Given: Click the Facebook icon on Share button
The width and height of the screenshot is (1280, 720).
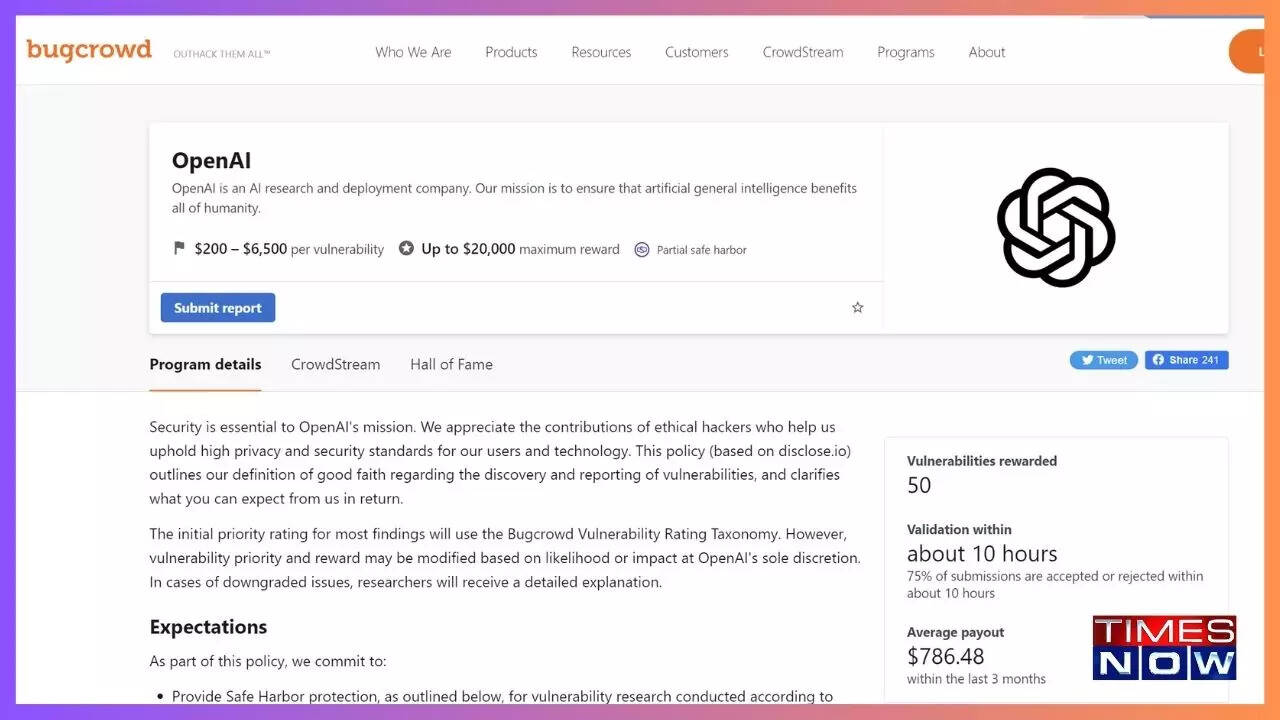Looking at the screenshot, I should click(1160, 359).
